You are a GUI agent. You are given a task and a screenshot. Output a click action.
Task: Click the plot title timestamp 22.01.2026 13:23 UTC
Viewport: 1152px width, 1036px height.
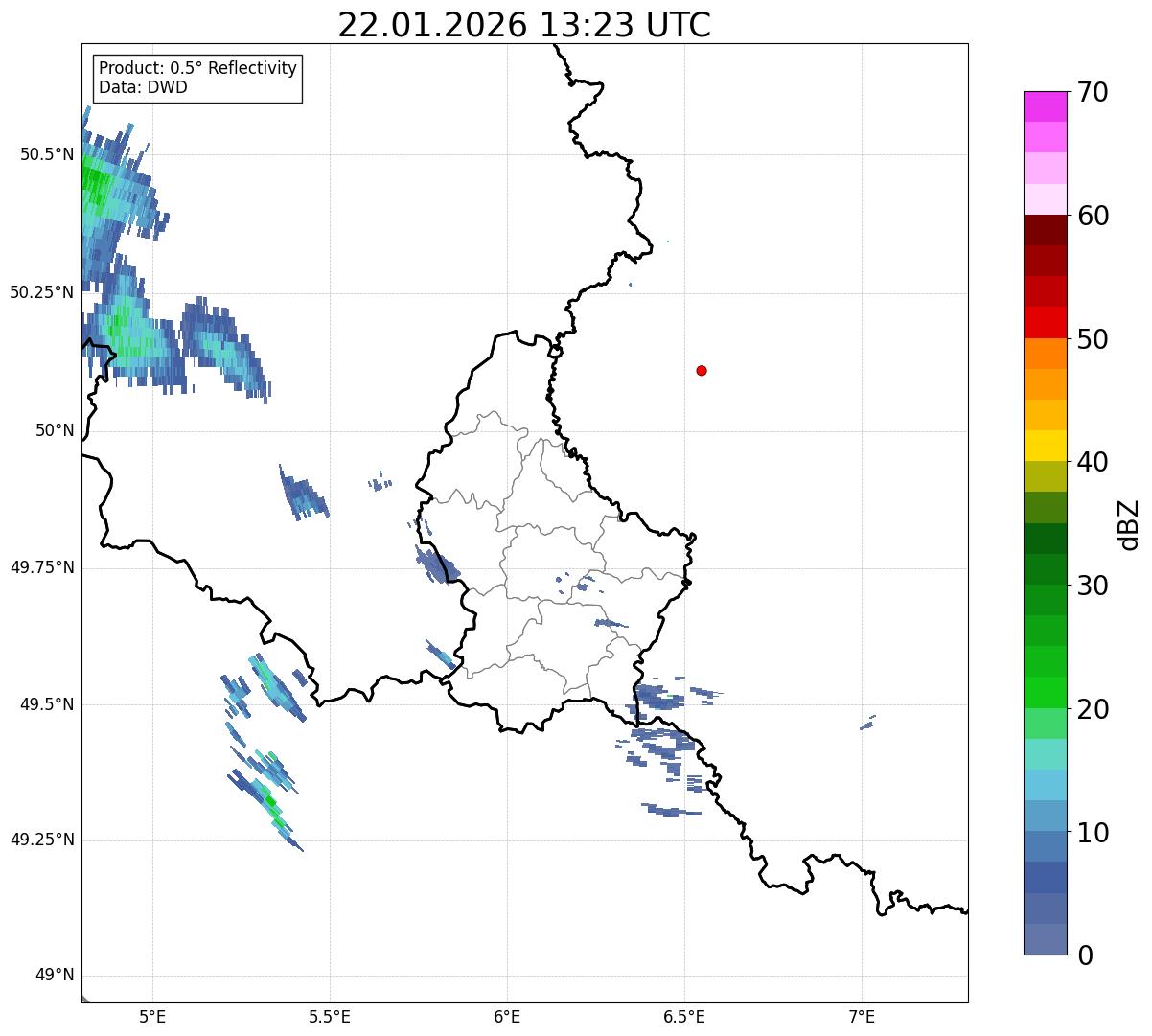(x=524, y=25)
